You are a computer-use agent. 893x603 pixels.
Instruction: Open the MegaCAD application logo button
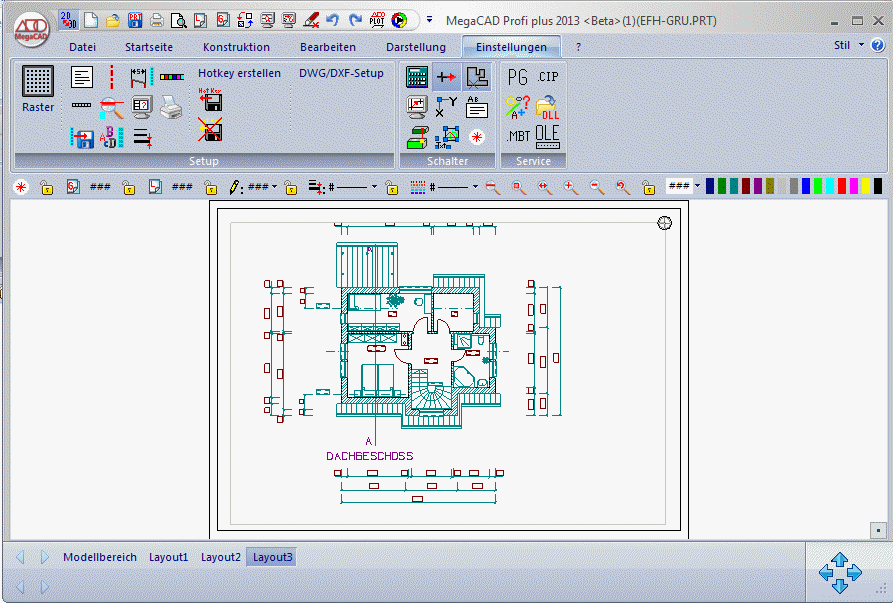point(31,28)
